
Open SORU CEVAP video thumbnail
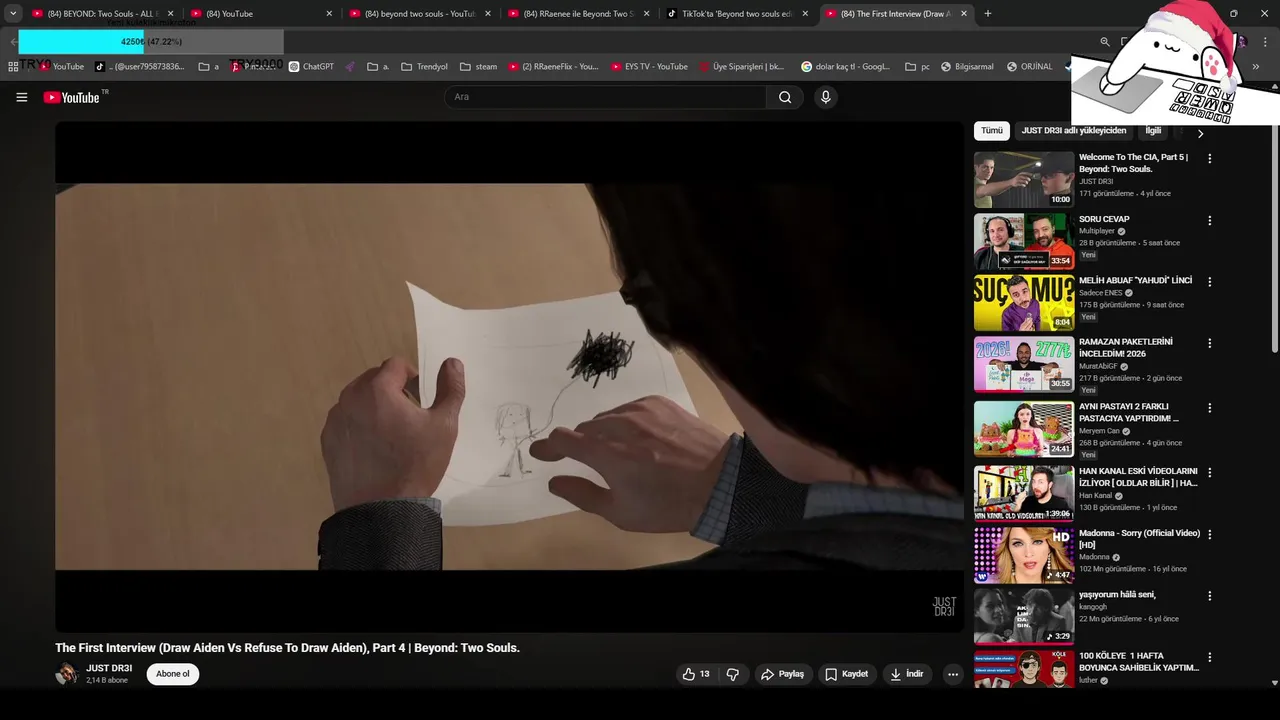[x=1024, y=241]
